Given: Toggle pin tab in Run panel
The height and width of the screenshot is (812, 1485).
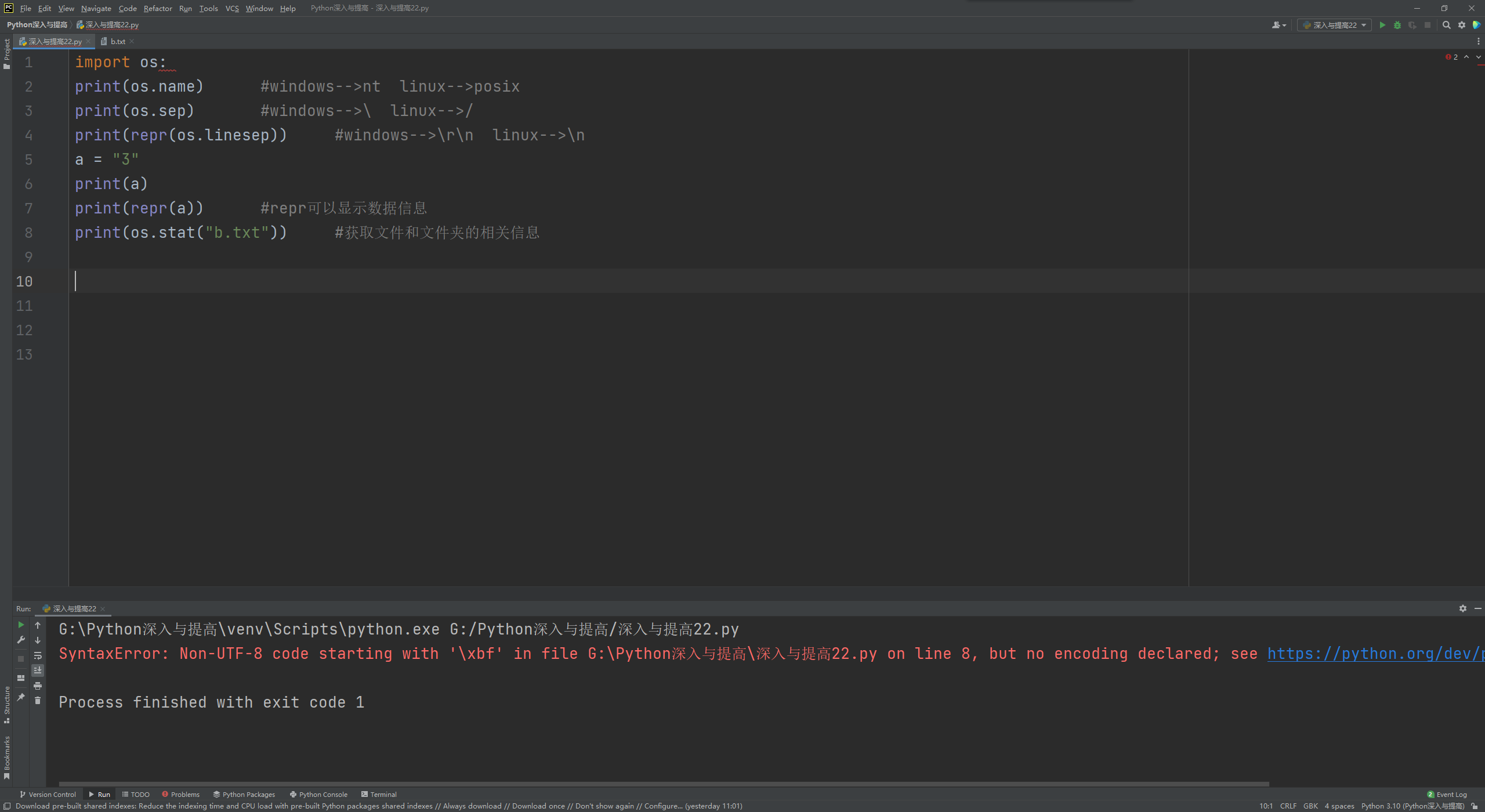Looking at the screenshot, I should tap(21, 697).
